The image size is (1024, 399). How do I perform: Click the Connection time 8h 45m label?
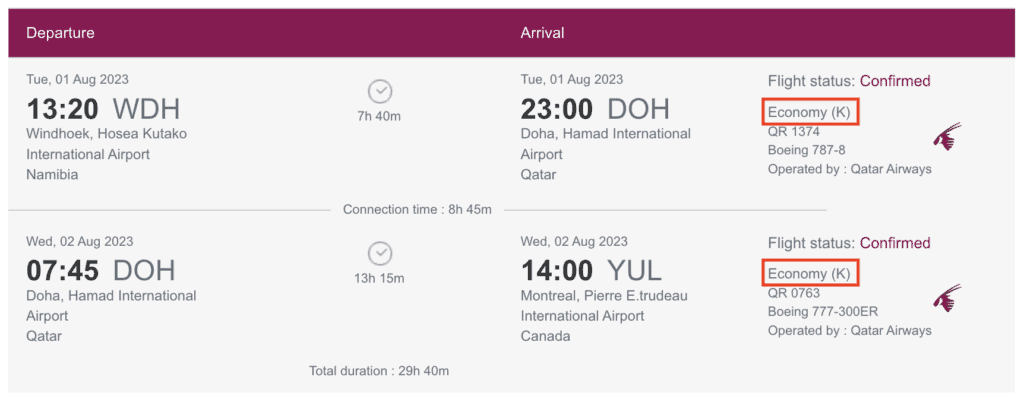click(417, 210)
